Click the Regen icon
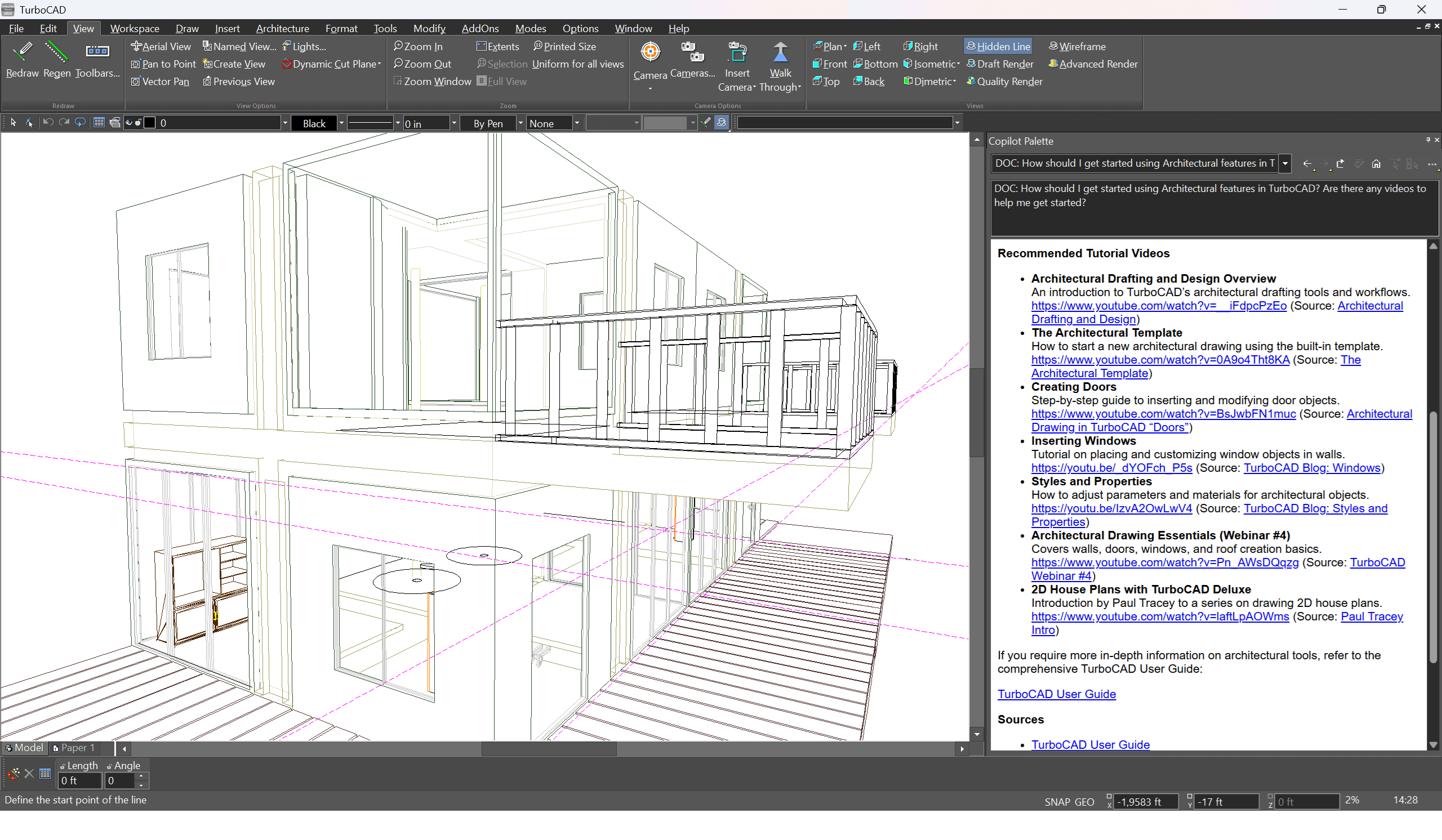This screenshot has height=840, width=1442. [56, 52]
